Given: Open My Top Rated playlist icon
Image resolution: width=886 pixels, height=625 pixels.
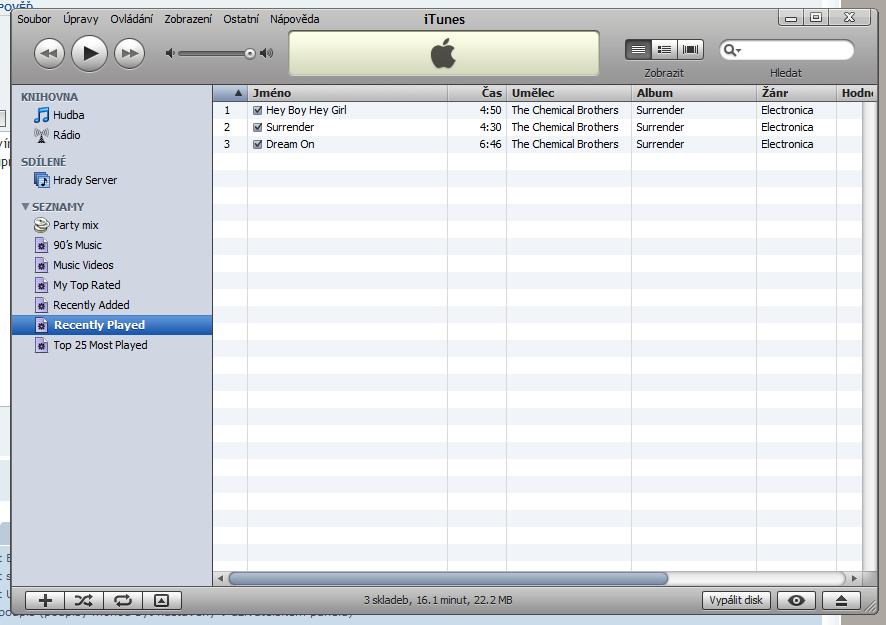Looking at the screenshot, I should coord(41,285).
